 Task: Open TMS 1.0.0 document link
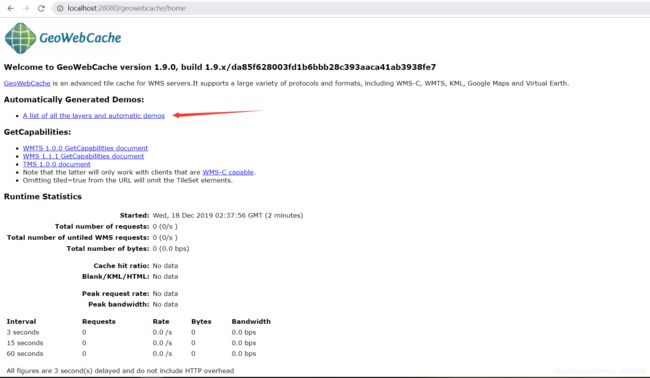click(57, 164)
